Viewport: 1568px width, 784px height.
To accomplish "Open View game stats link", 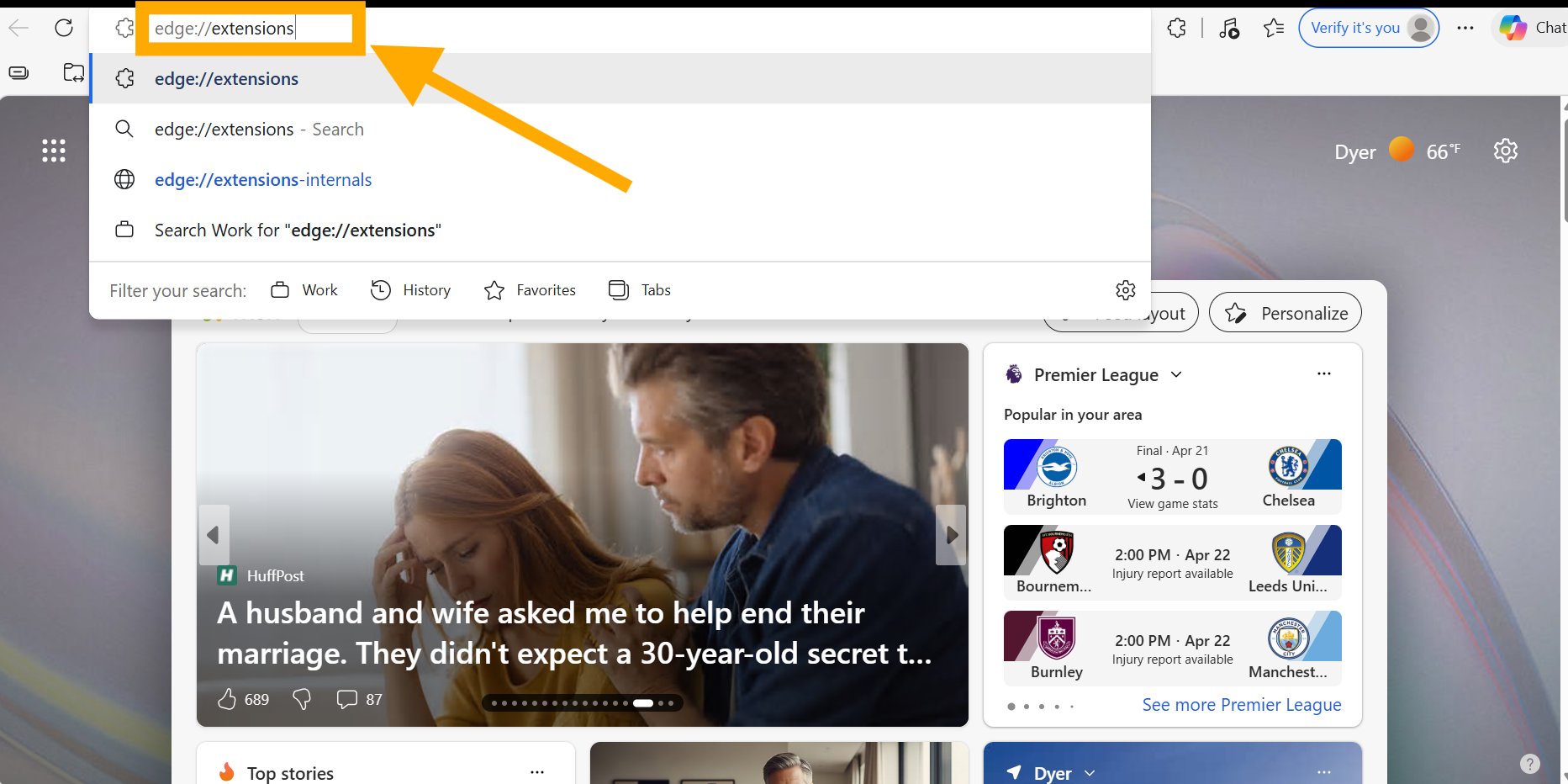I will coord(1173,504).
